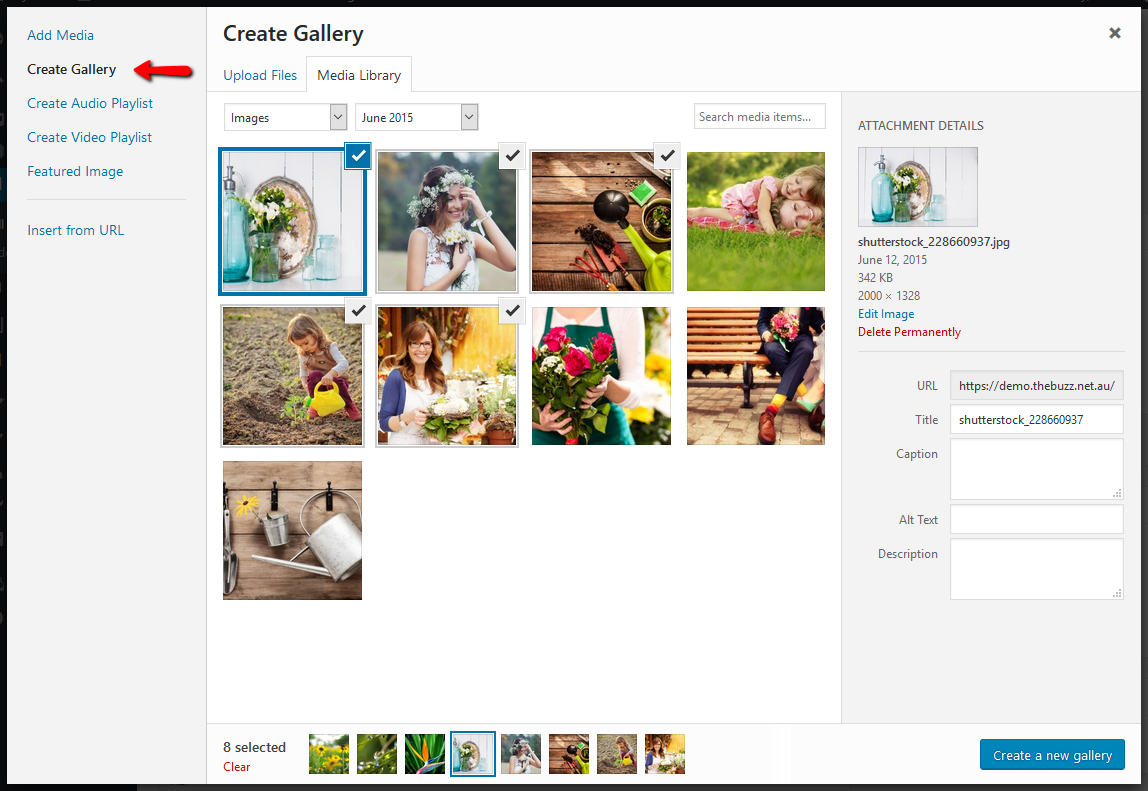This screenshot has height=791, width=1148.
Task: Click the flower crown woman thumbnail
Action: (447, 221)
